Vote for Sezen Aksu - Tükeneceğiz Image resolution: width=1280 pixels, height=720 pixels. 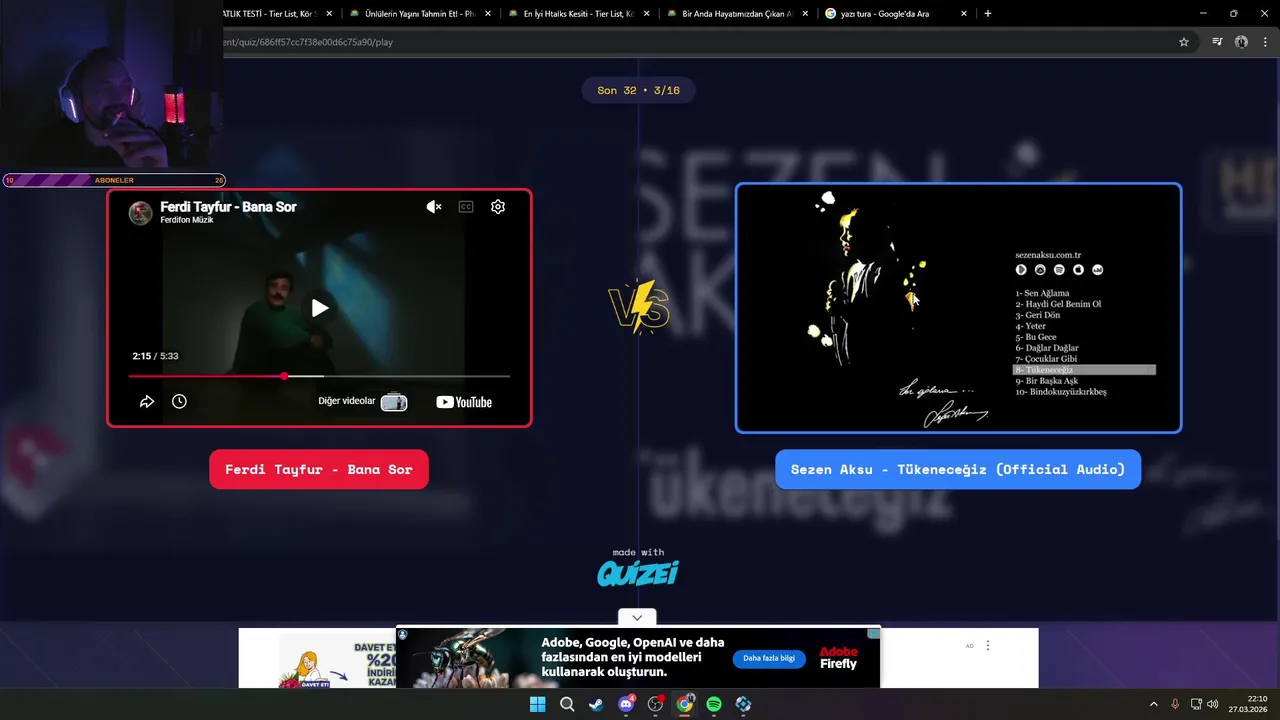coord(958,469)
